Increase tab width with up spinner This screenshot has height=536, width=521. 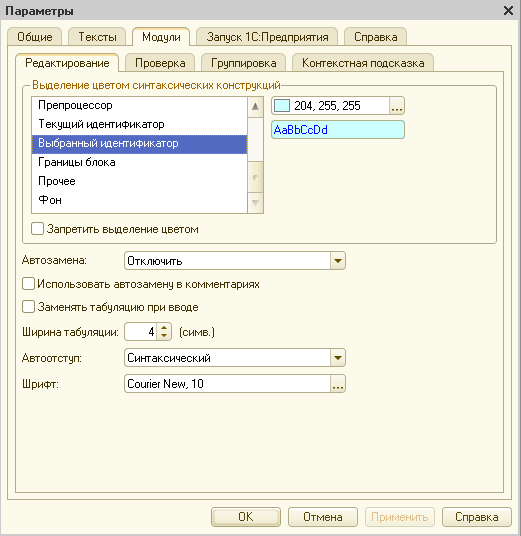point(164,327)
